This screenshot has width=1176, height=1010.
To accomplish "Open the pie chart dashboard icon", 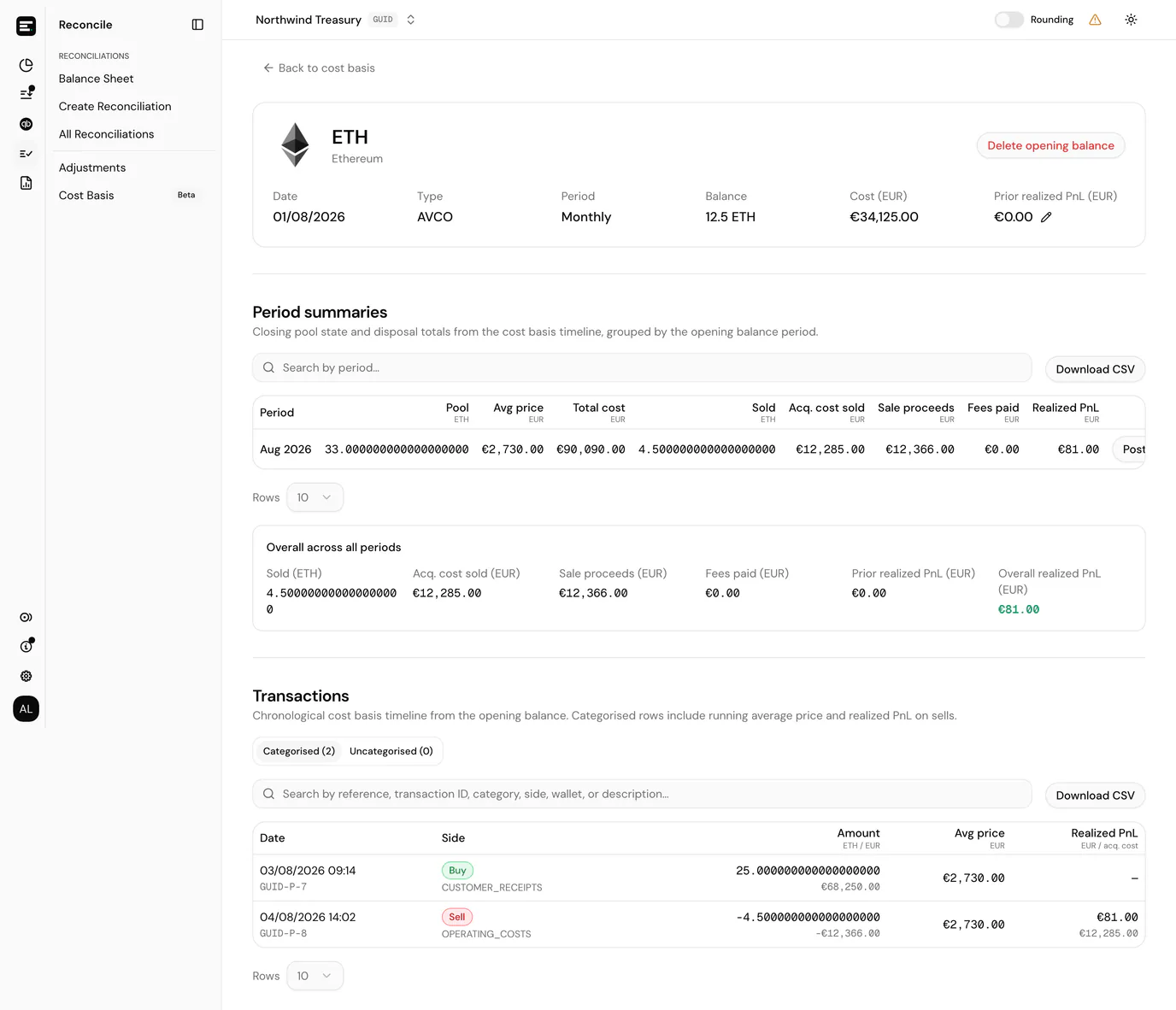I will [x=26, y=65].
